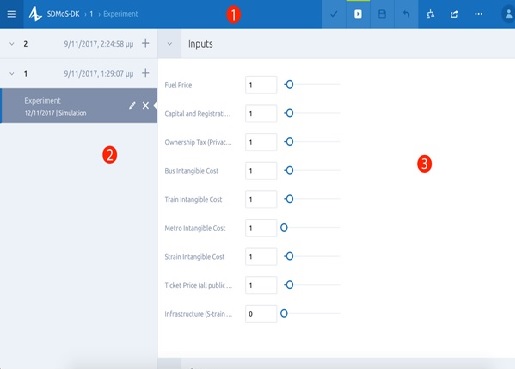Edit the Experiment with pencil icon
Viewport: 515px width, 369px height.
[132, 106]
